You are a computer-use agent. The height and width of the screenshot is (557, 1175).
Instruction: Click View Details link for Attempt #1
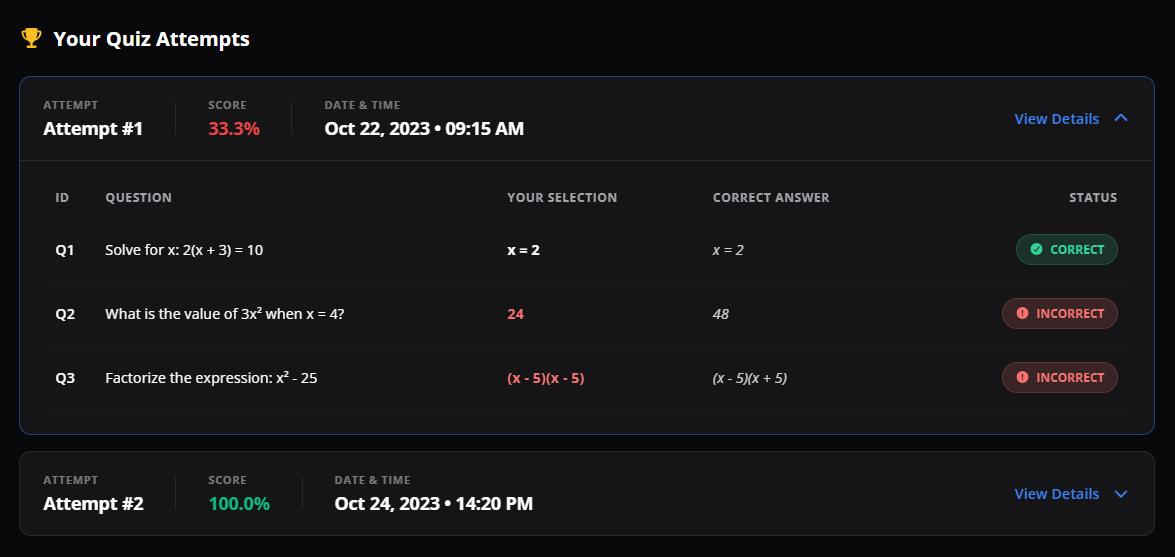click(x=1056, y=119)
